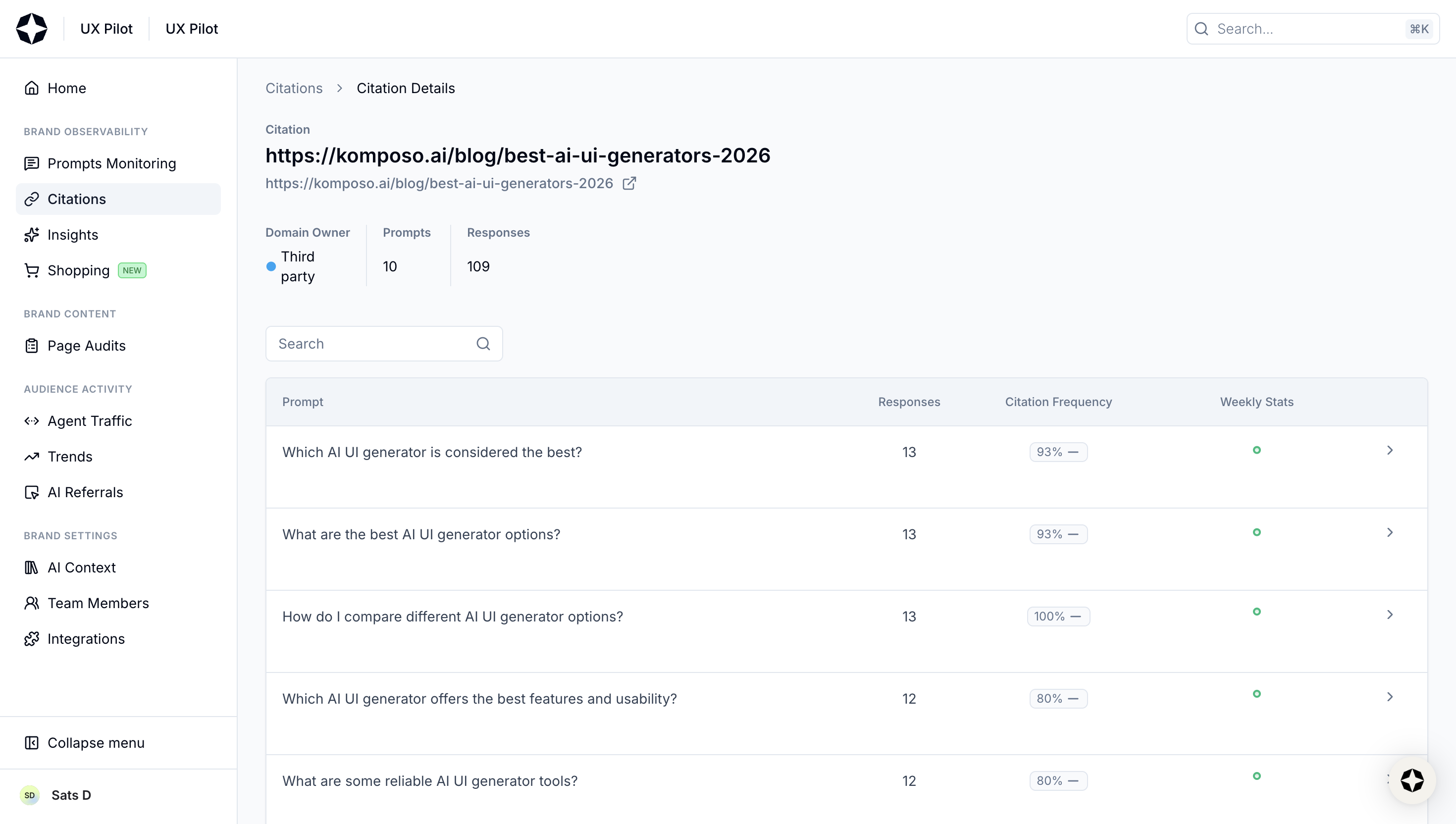
Task: Click magnifier icon in table search
Action: (x=483, y=344)
